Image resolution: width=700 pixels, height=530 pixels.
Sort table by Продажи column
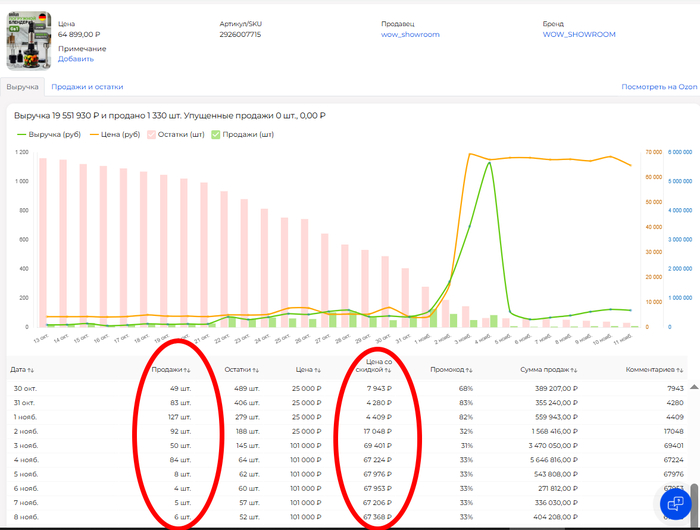(171, 369)
